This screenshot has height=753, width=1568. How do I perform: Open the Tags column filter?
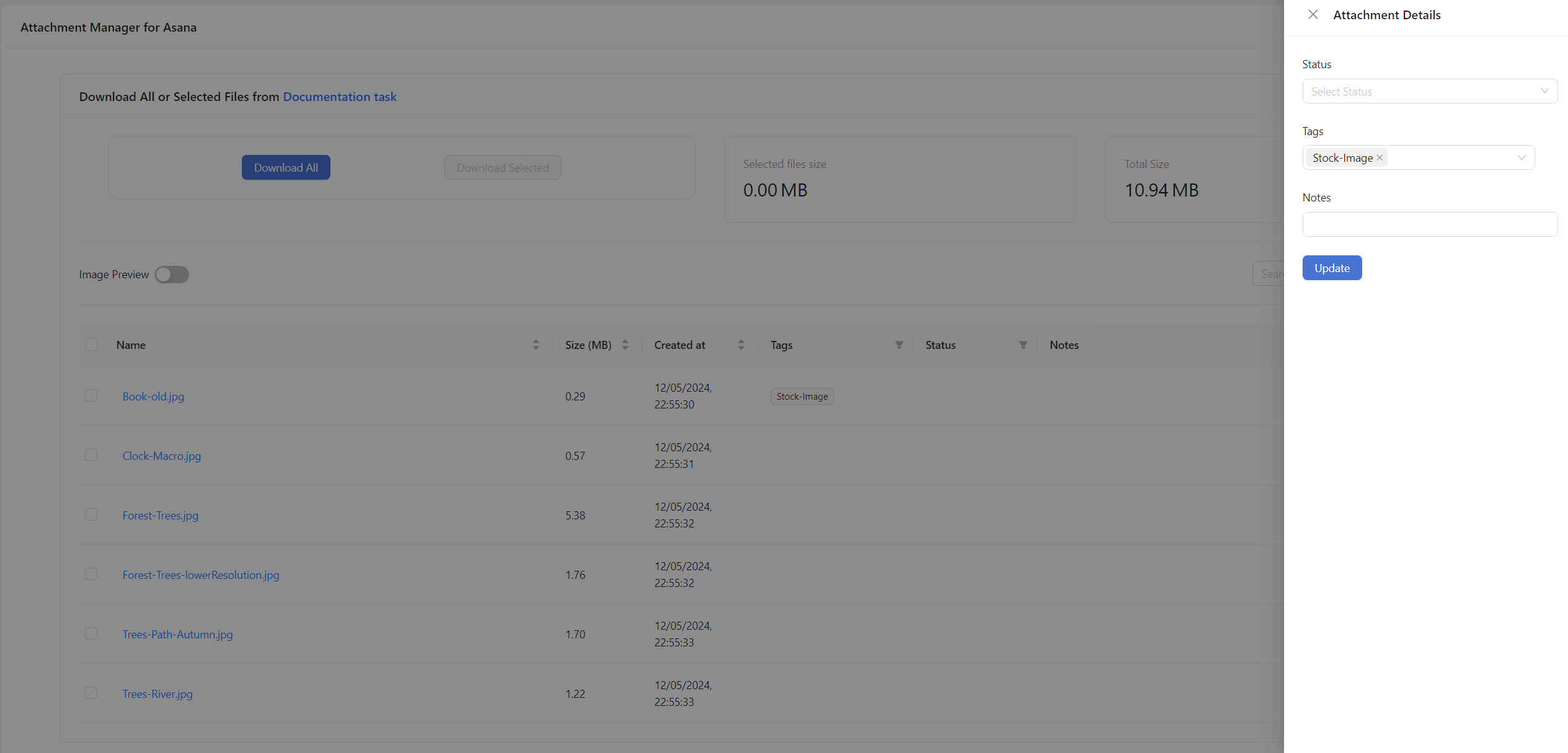pos(899,345)
